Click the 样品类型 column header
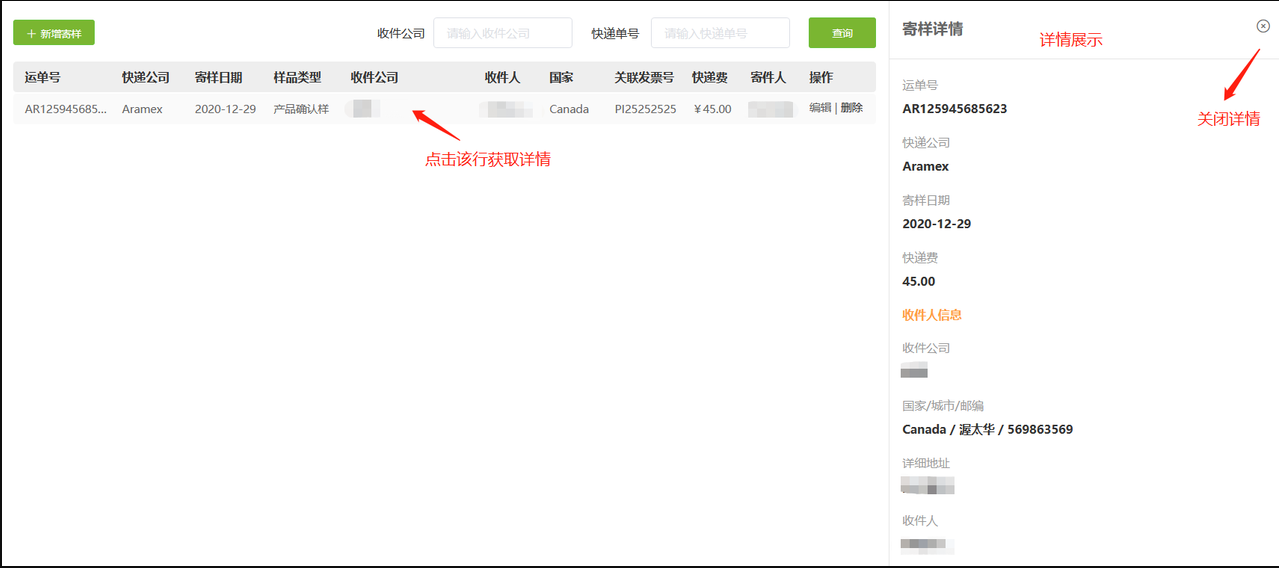The height and width of the screenshot is (568, 1279). coord(297,78)
